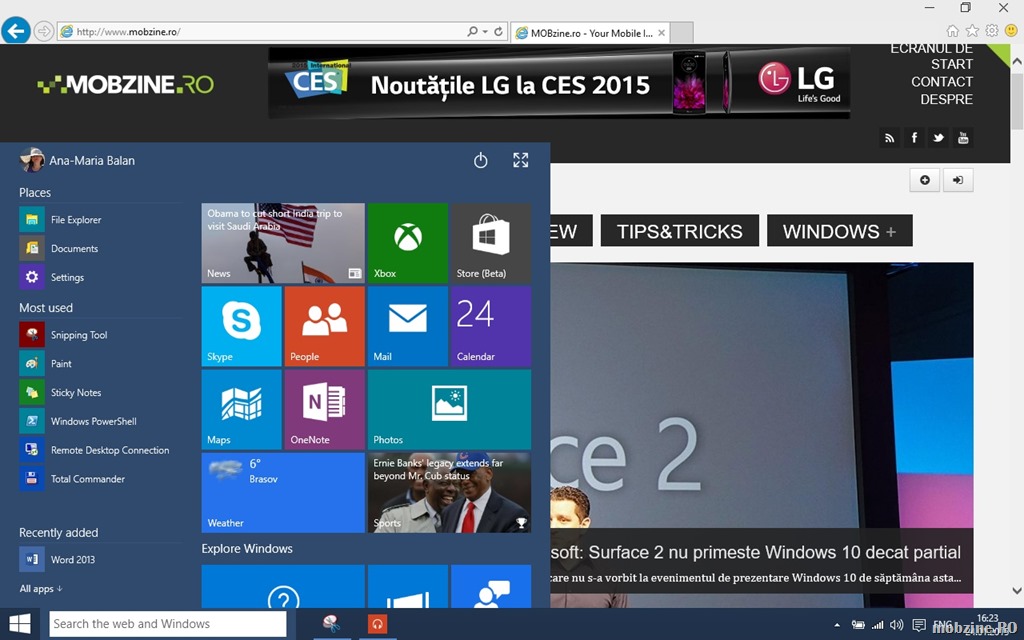The width and height of the screenshot is (1024, 640).
Task: Click the browser Forward arrow button
Action: point(43,31)
